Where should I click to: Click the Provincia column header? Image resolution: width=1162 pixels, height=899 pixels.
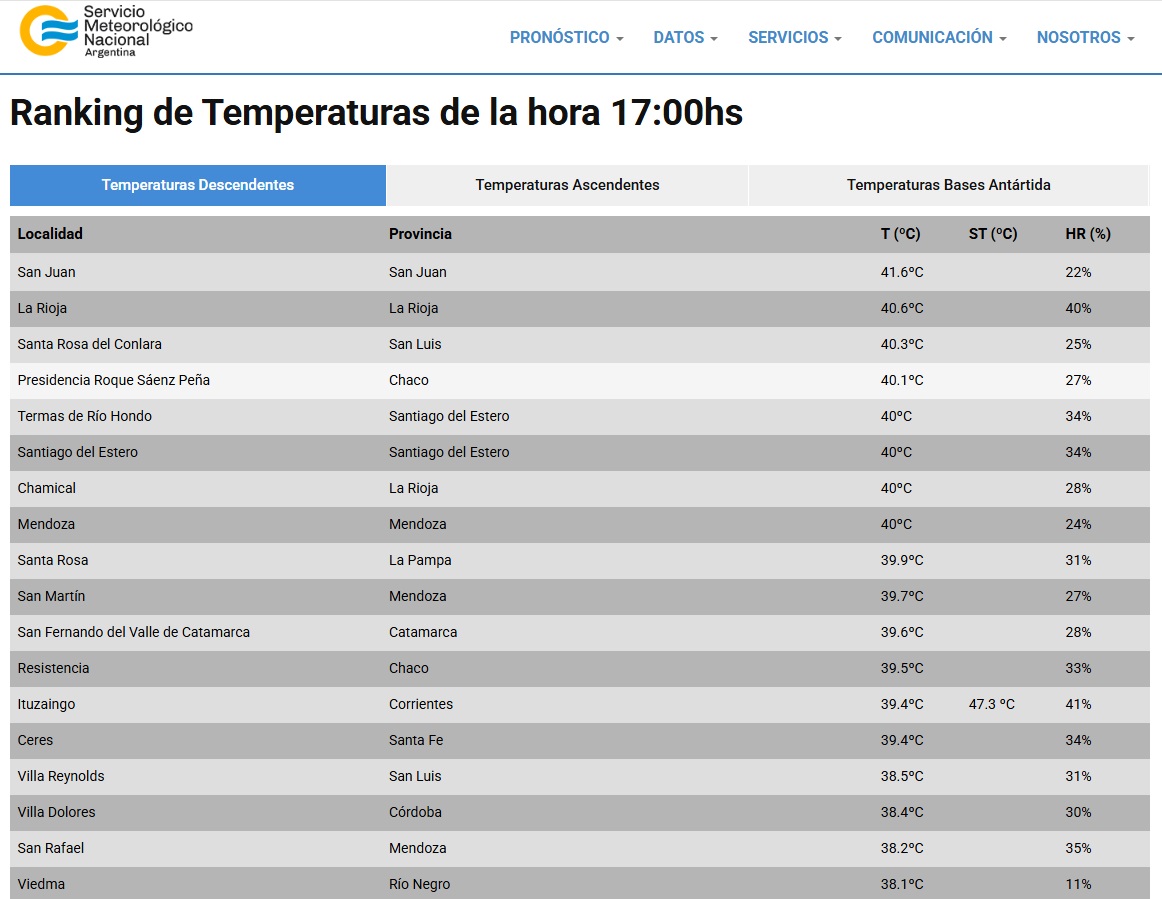420,234
